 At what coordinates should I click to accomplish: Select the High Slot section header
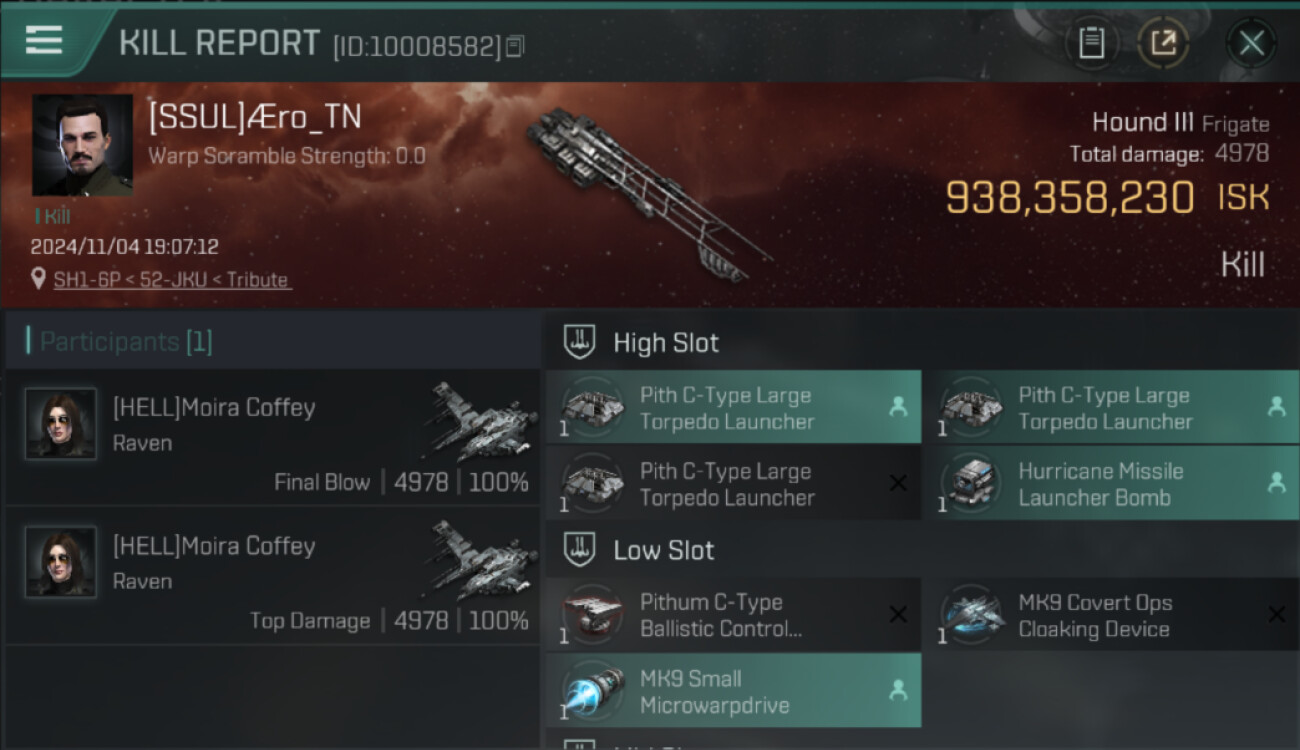click(x=921, y=342)
